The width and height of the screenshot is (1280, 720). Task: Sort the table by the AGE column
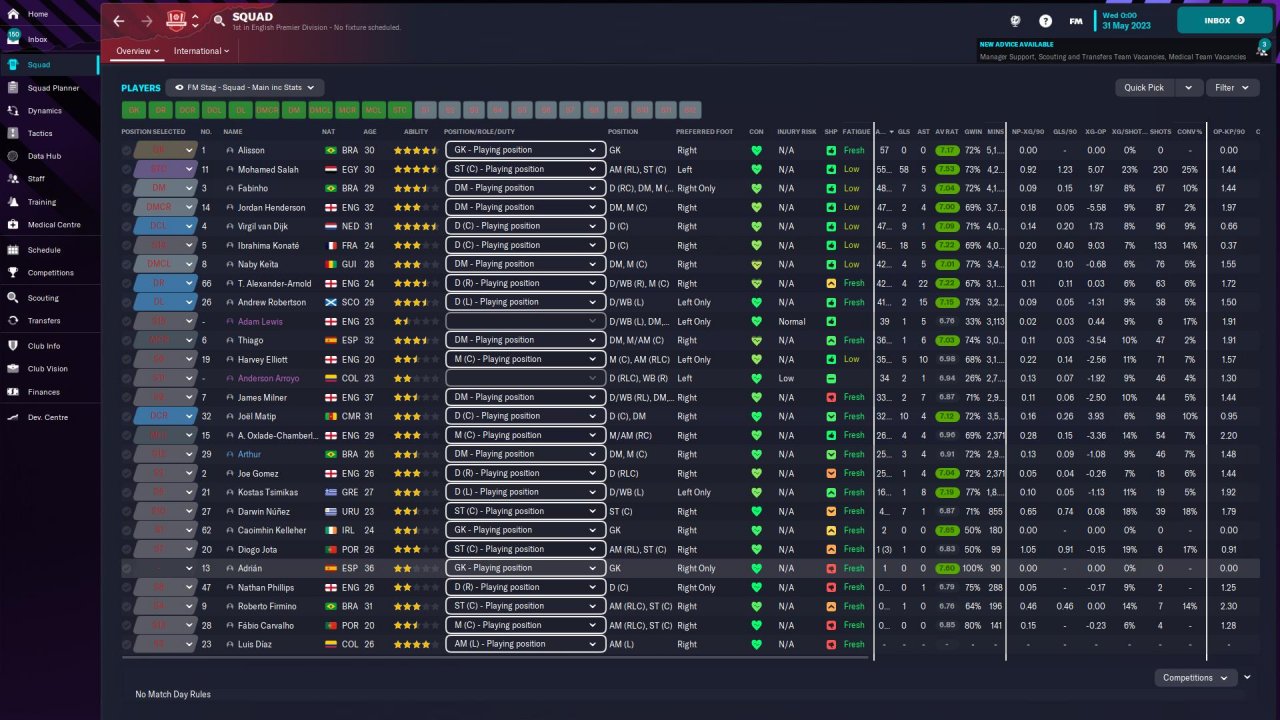pyautogui.click(x=370, y=132)
